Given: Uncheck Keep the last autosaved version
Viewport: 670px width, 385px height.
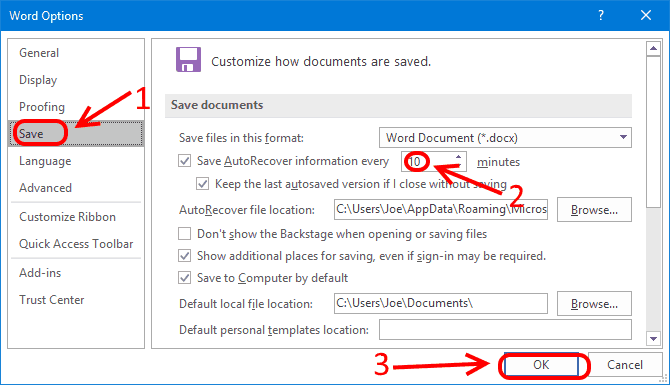Looking at the screenshot, I should pyautogui.click(x=202, y=184).
